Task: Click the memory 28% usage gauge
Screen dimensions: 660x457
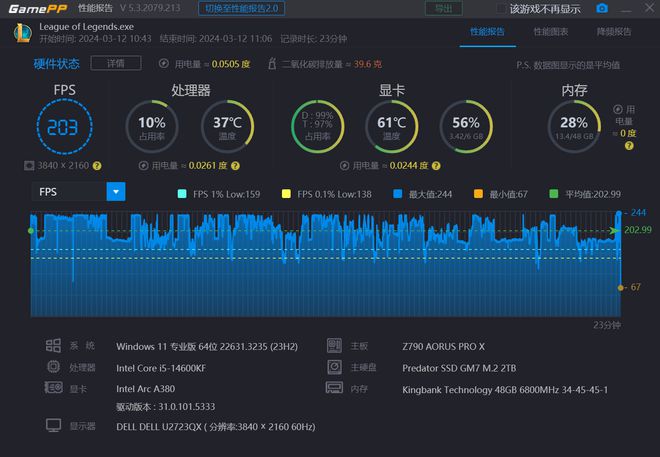Action: coord(574,127)
